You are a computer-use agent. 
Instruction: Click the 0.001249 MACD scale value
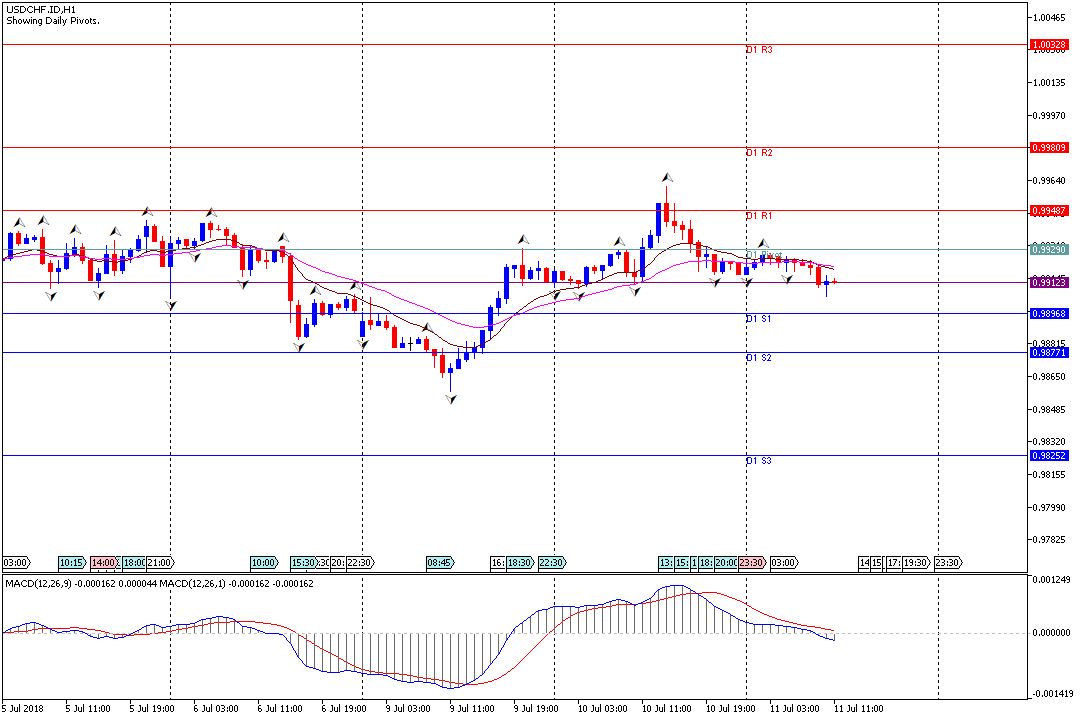[1051, 580]
